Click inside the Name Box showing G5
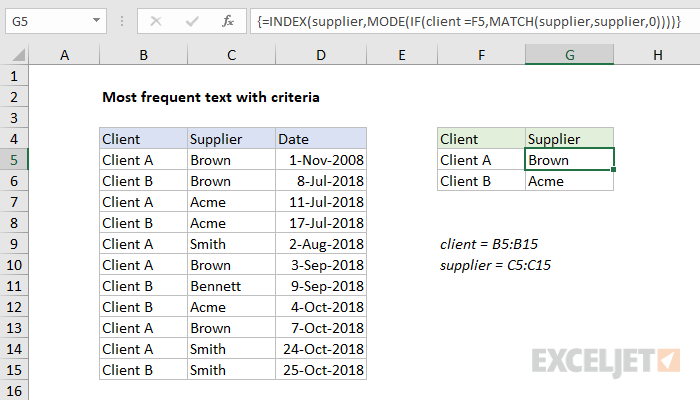Viewport: 700px width, 400px height. click(48, 21)
